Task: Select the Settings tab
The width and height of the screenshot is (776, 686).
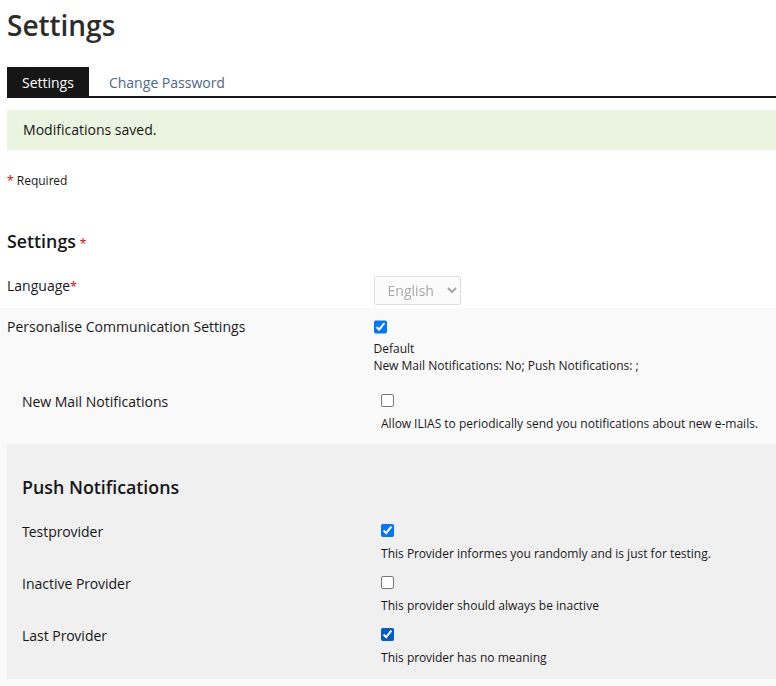Action: pyautogui.click(x=48, y=83)
